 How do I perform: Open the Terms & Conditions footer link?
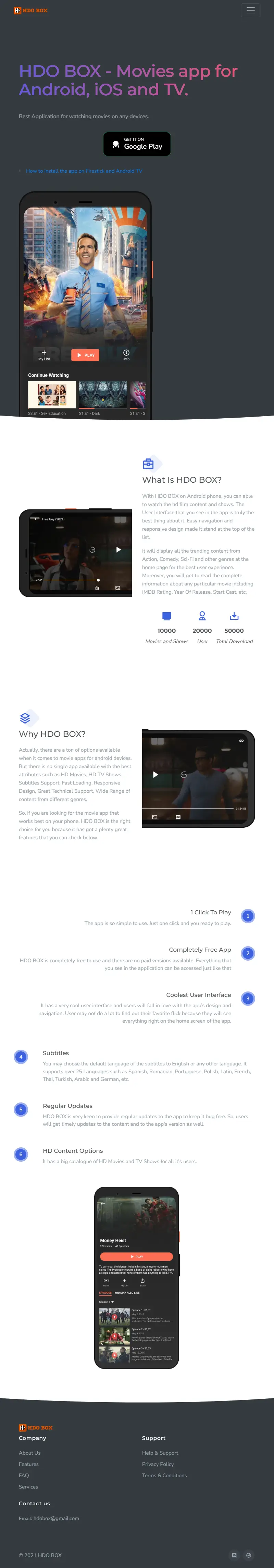tap(164, 1476)
